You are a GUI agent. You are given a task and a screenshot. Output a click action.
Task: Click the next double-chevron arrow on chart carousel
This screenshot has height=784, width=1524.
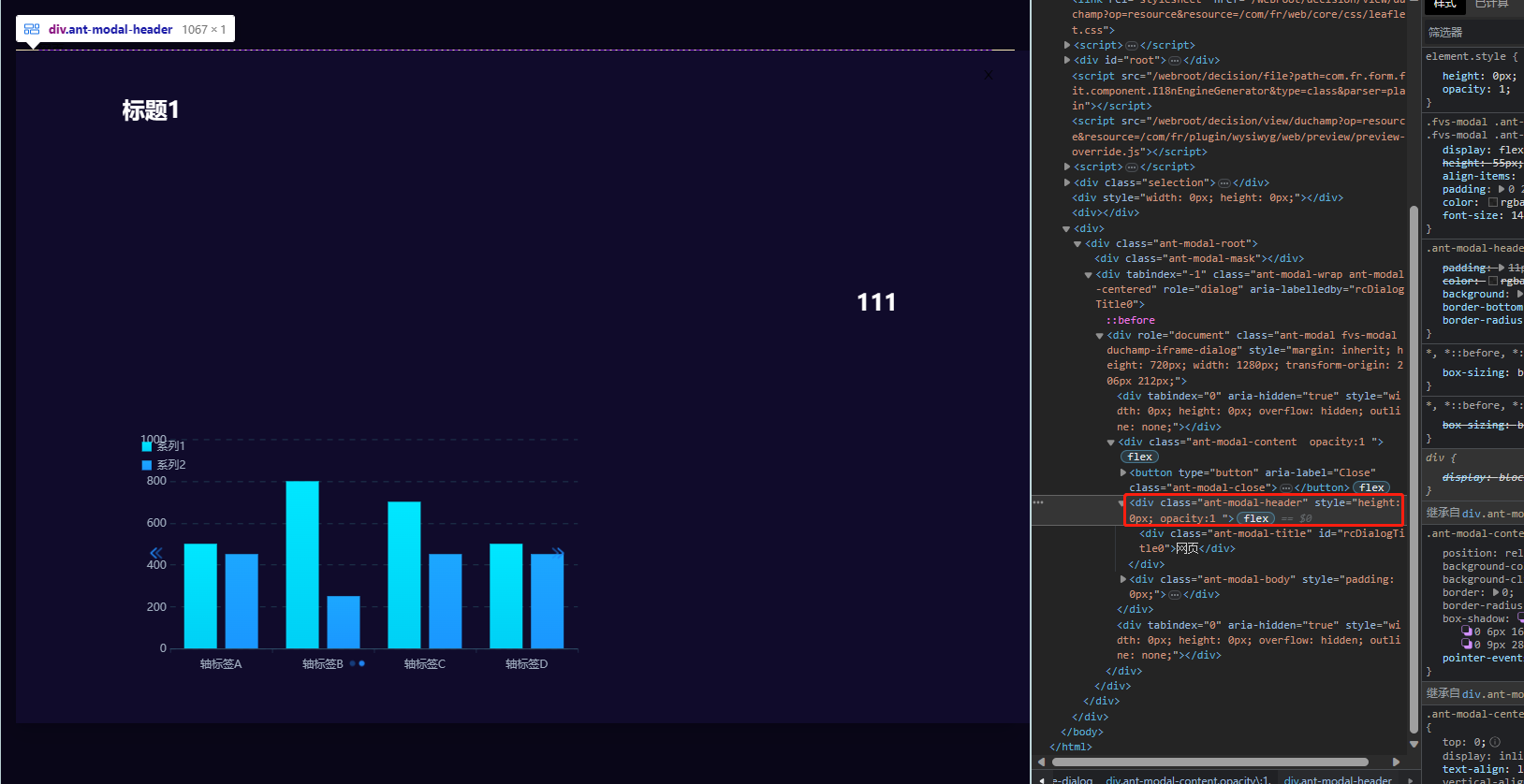coord(558,553)
